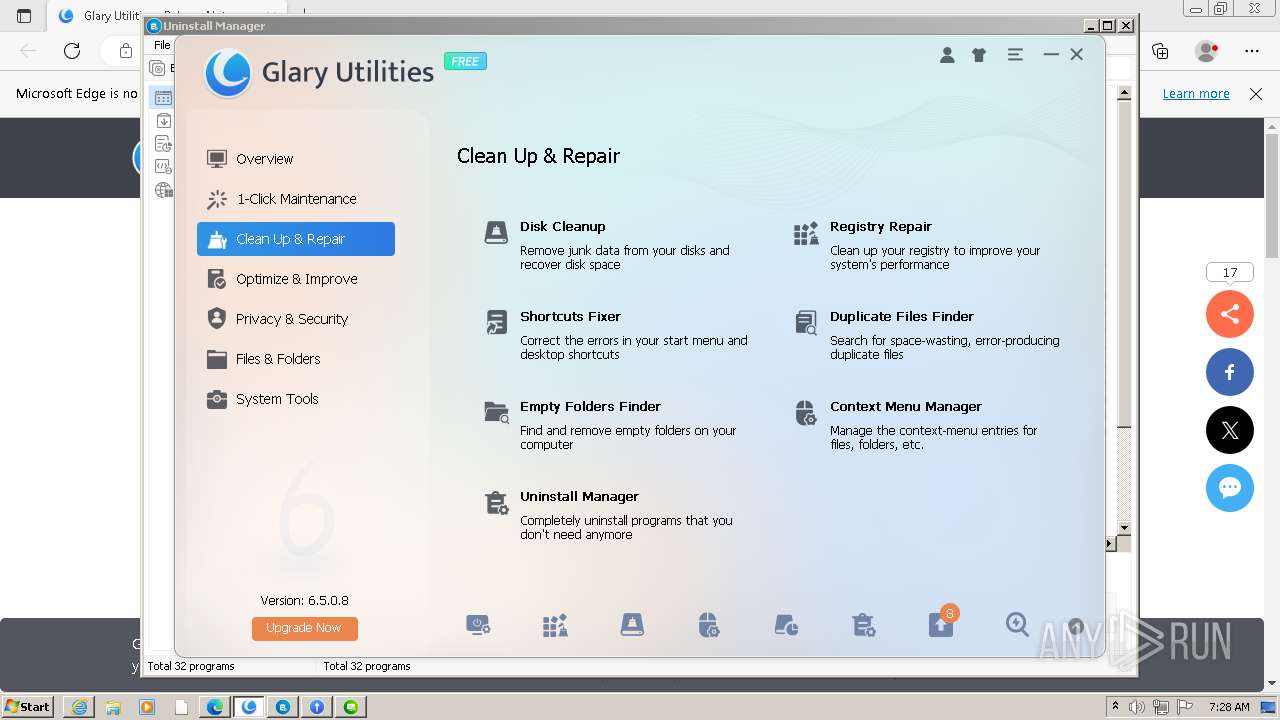Screen dimensions: 1280x720
Task: Share page on Facebook
Action: (x=1230, y=372)
